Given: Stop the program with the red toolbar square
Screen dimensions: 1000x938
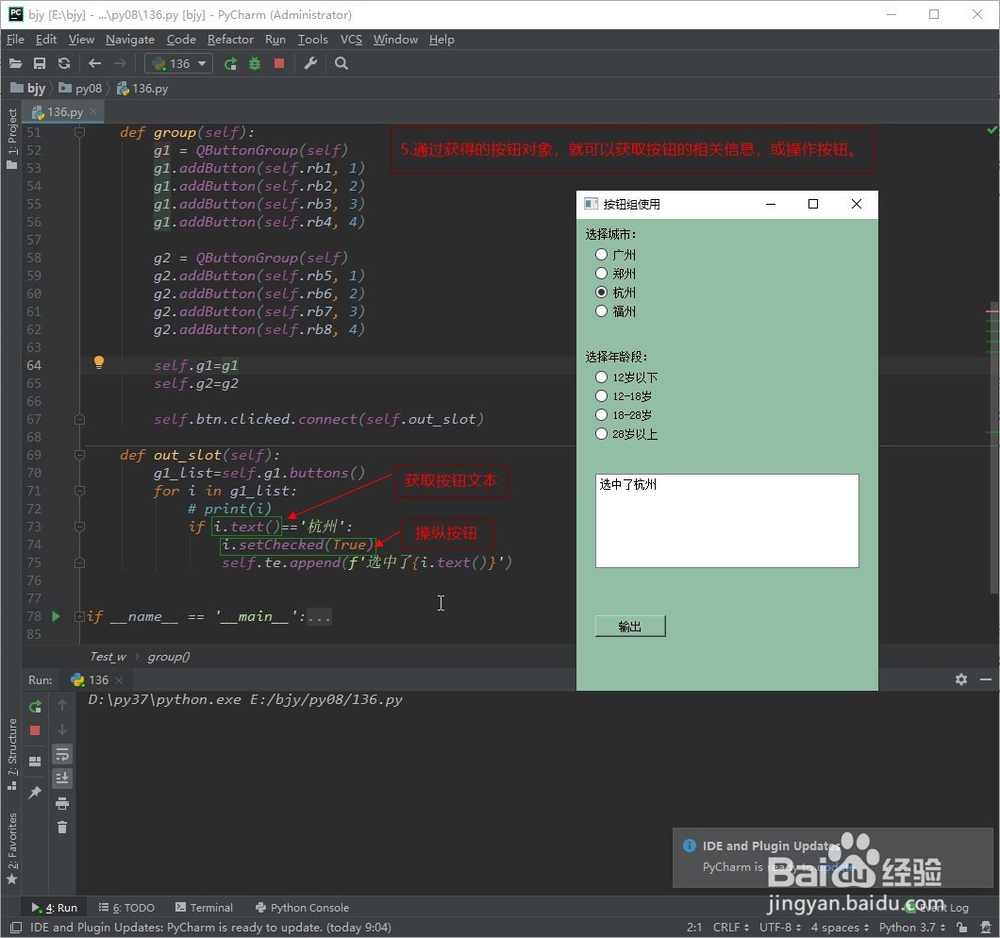Looking at the screenshot, I should point(279,63).
